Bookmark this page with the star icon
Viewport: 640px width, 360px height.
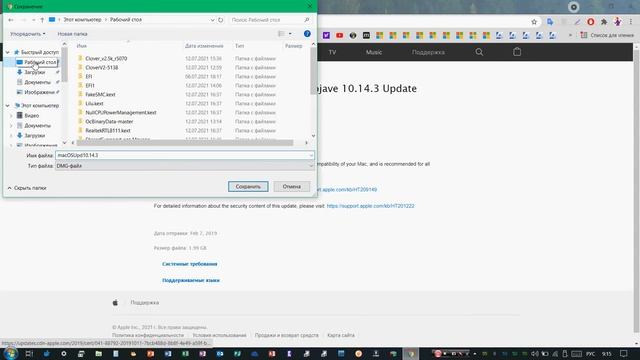point(534,22)
